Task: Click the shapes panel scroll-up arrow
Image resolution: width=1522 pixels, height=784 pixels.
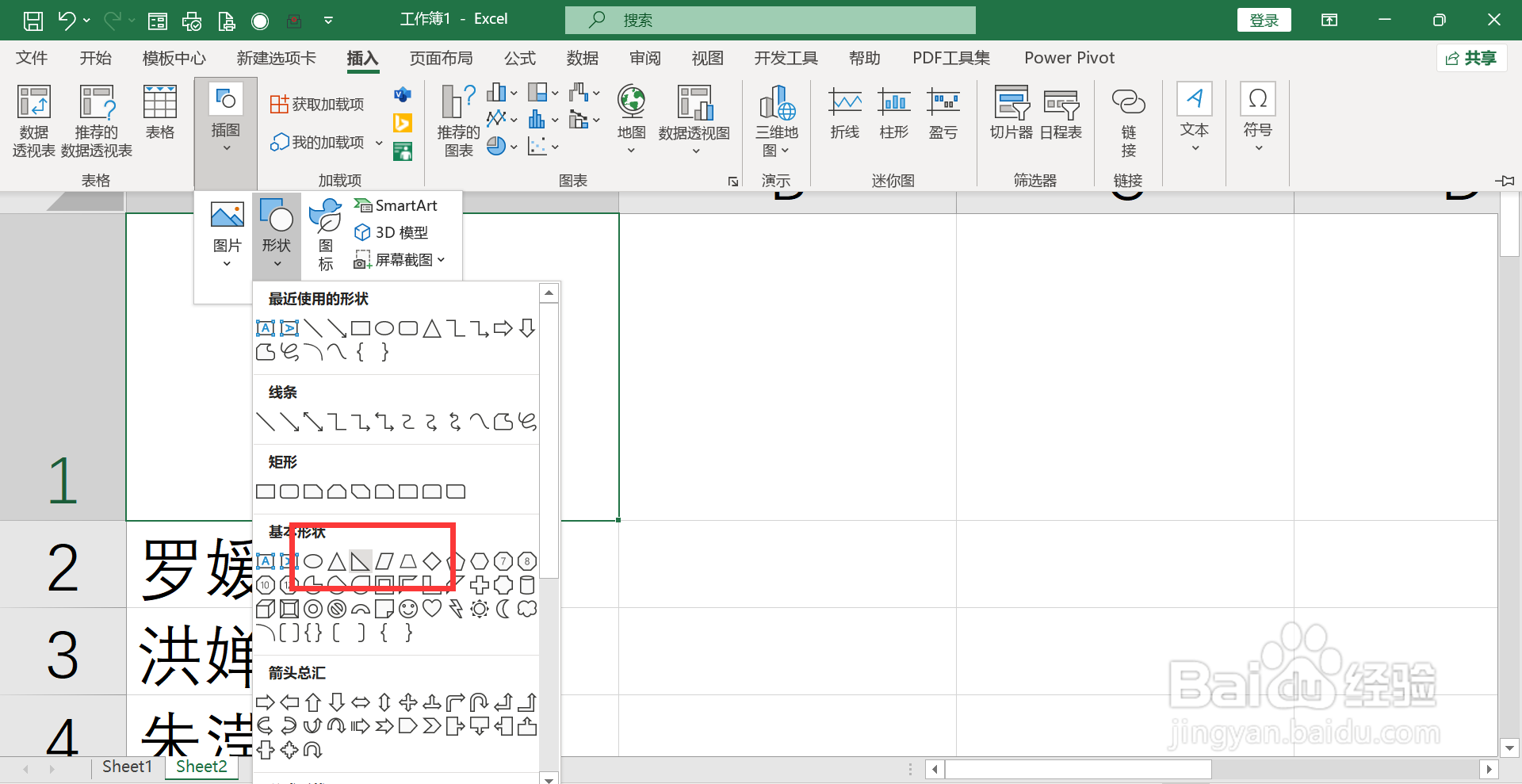Action: 549,293
